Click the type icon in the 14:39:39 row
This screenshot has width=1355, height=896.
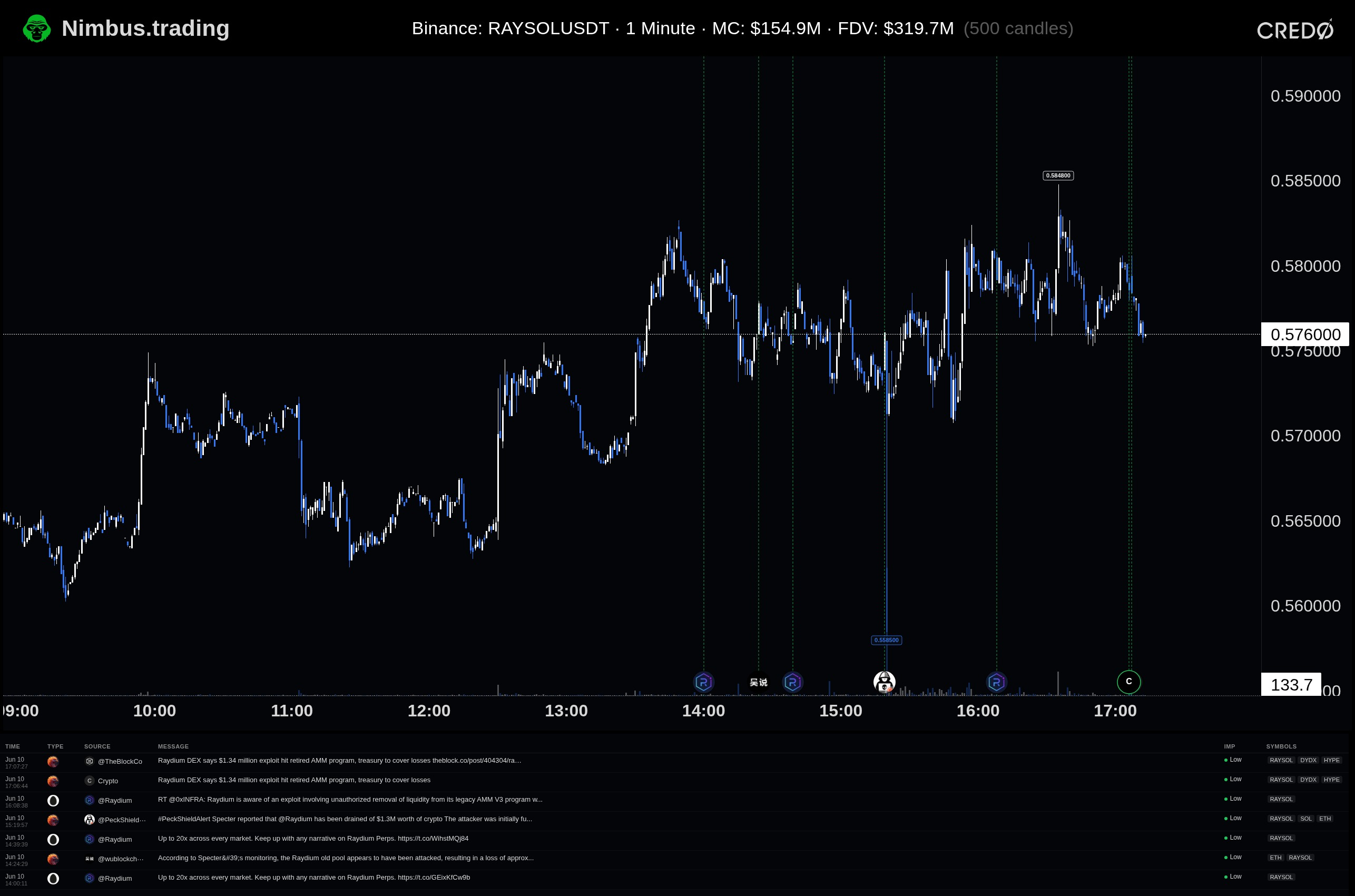click(53, 840)
